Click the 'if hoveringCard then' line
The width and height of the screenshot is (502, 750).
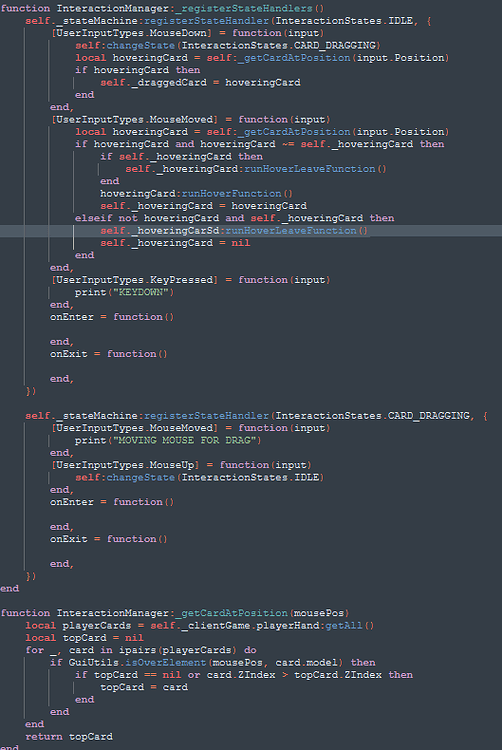point(138,70)
